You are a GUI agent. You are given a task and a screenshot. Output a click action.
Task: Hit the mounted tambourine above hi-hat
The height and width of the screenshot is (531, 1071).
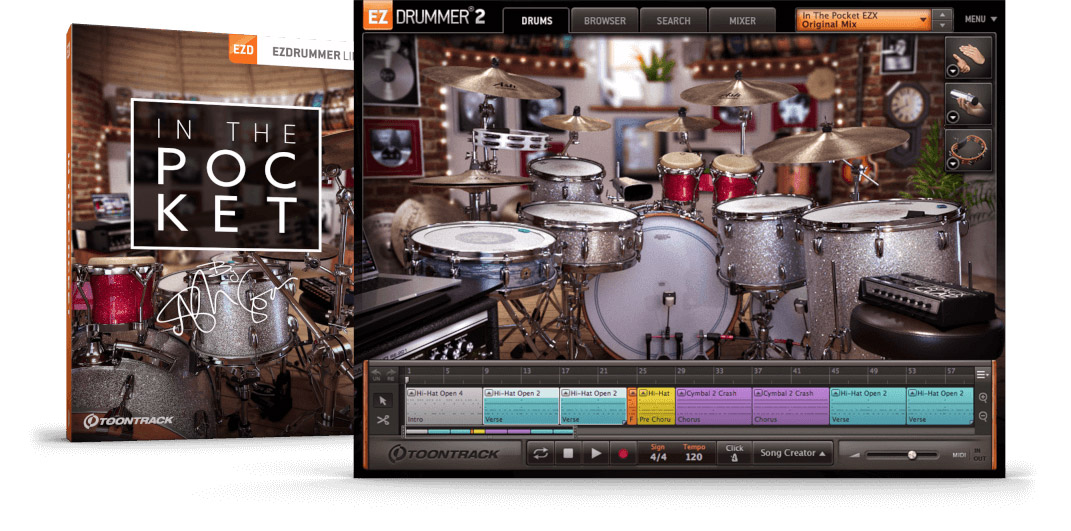(512, 139)
